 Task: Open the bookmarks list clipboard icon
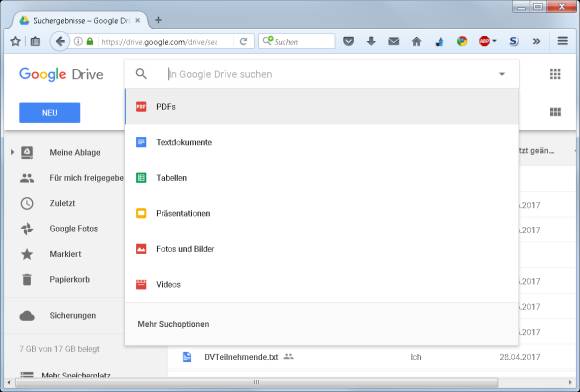(35, 41)
